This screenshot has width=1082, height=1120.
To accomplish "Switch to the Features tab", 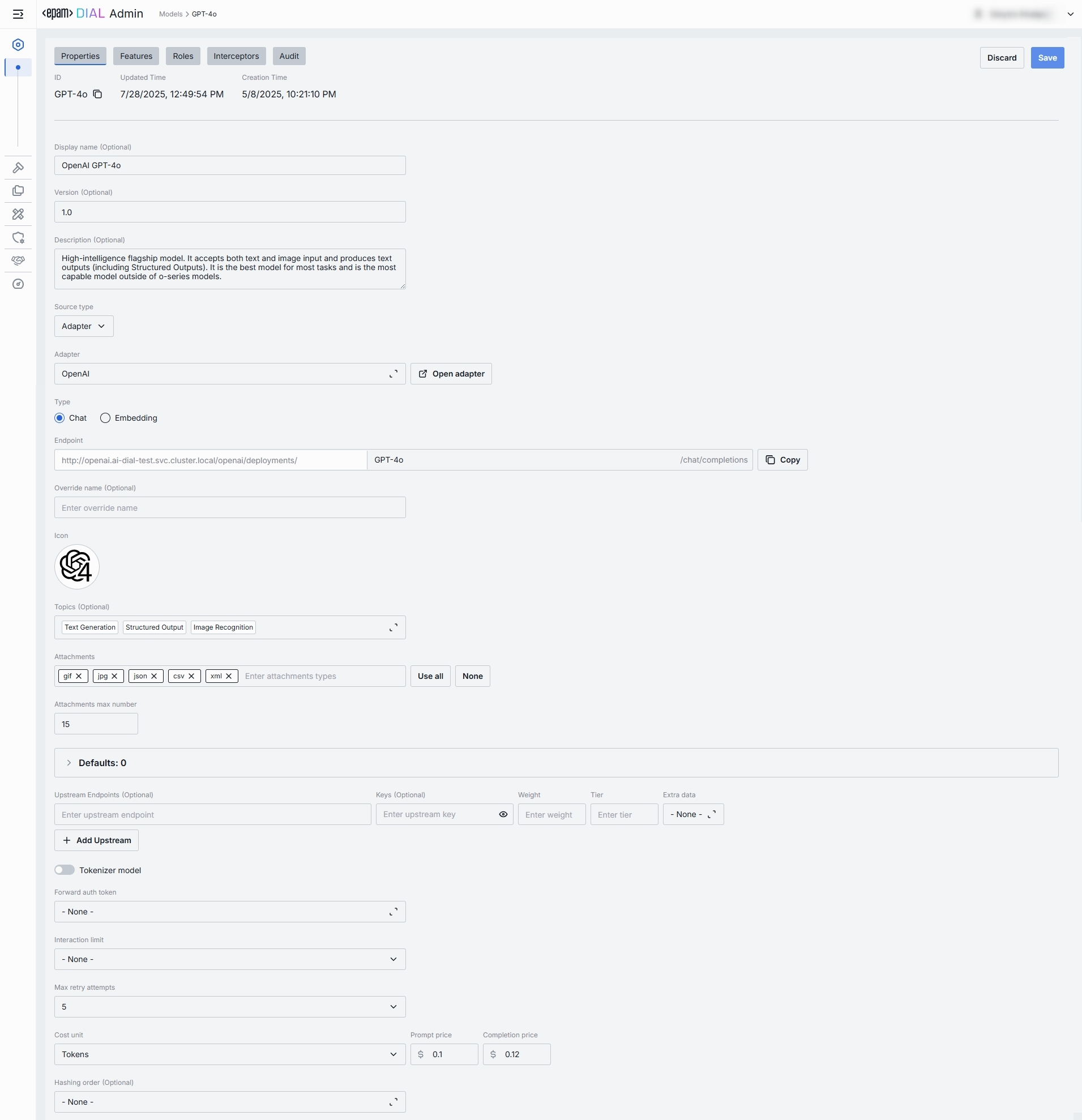I will [x=136, y=56].
